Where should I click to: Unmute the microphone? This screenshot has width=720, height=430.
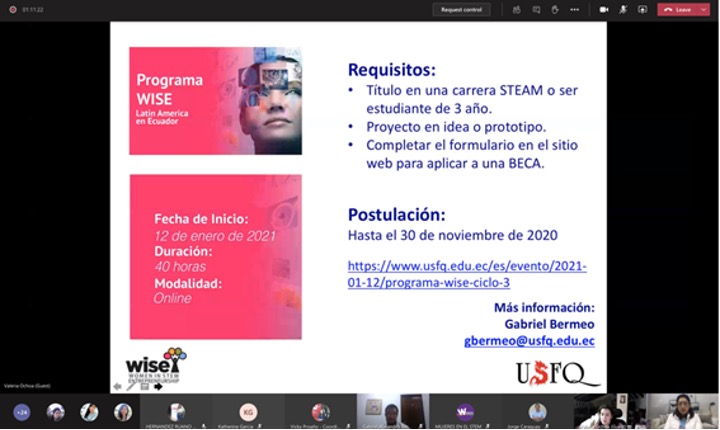(623, 9)
